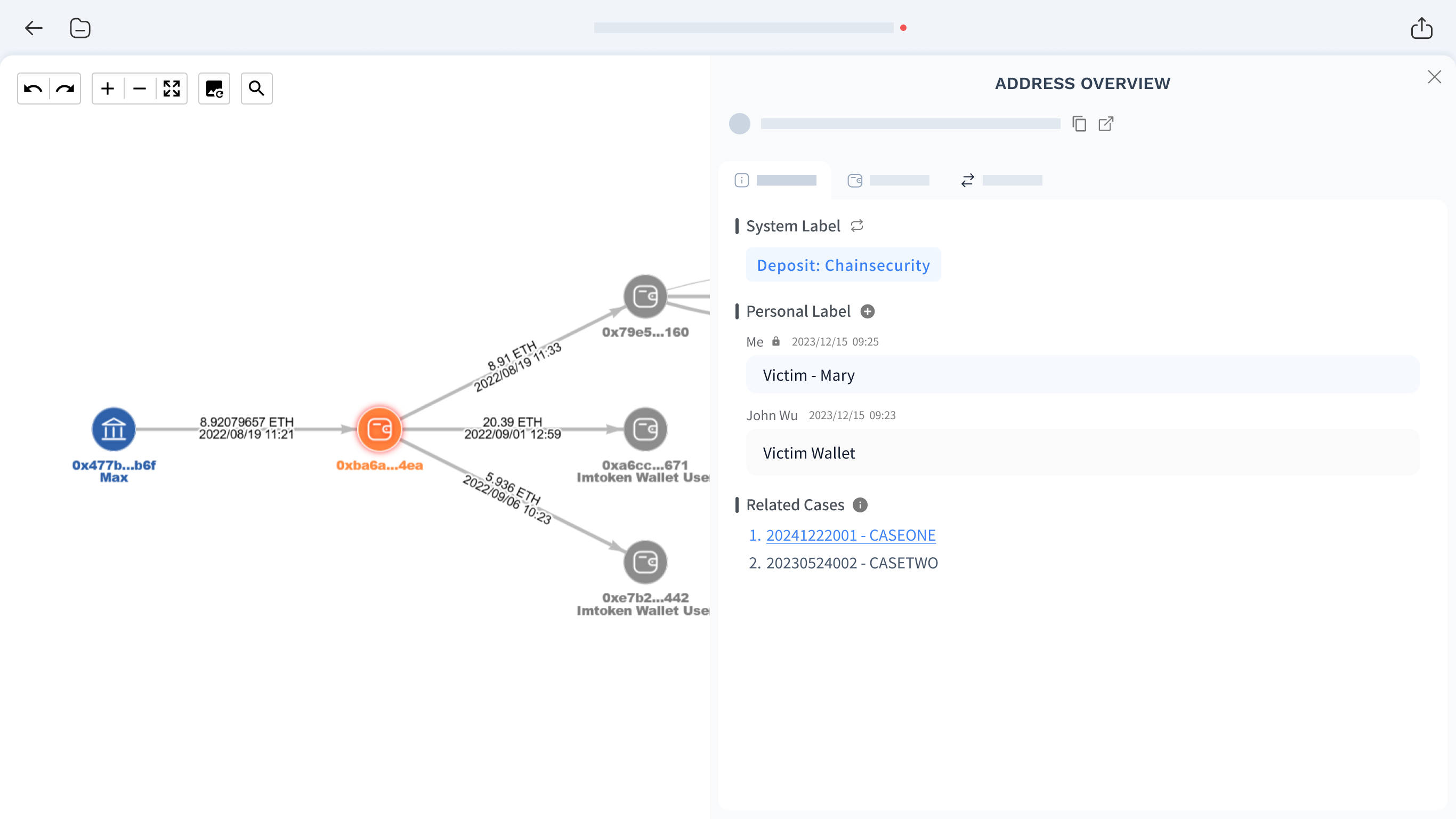Zoom in with the plus button
This screenshot has width=1456, height=819.
pos(108,89)
